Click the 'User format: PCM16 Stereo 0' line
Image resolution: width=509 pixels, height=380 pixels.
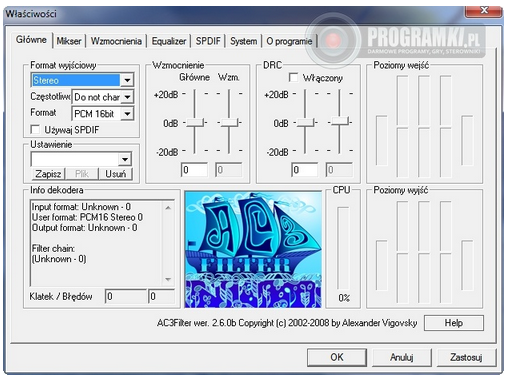pyautogui.click(x=87, y=217)
